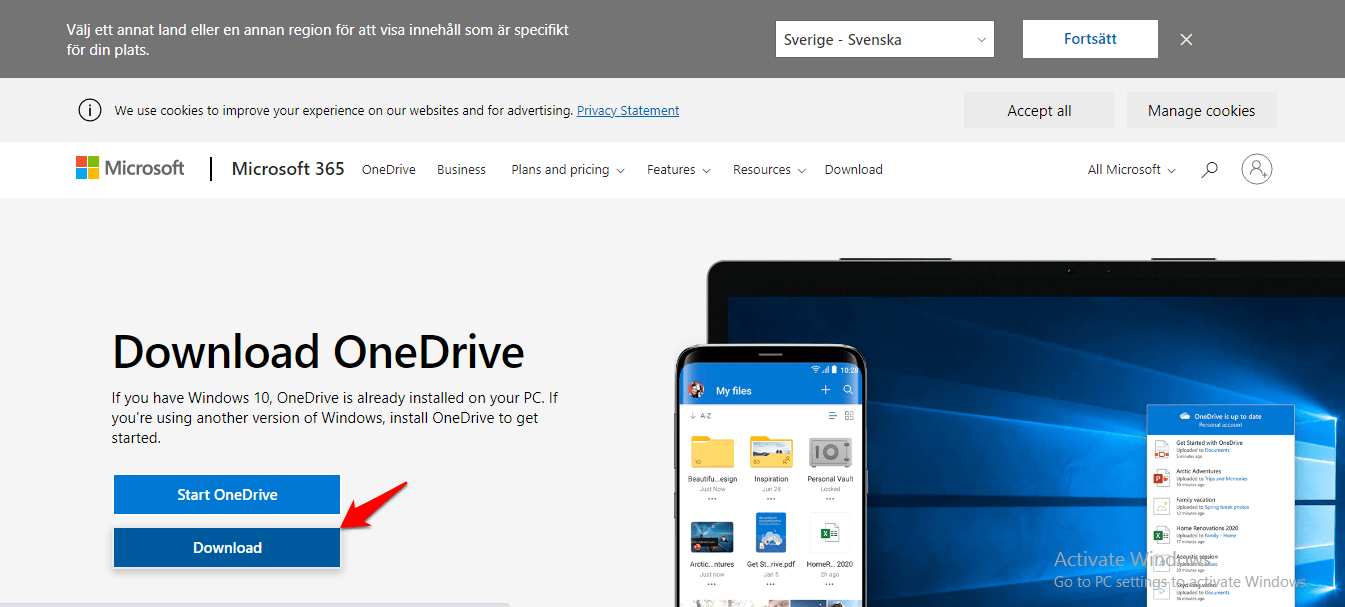The image size is (1345, 607).
Task: Click the Beautiful design folder in phone image
Action: pyautogui.click(x=712, y=452)
